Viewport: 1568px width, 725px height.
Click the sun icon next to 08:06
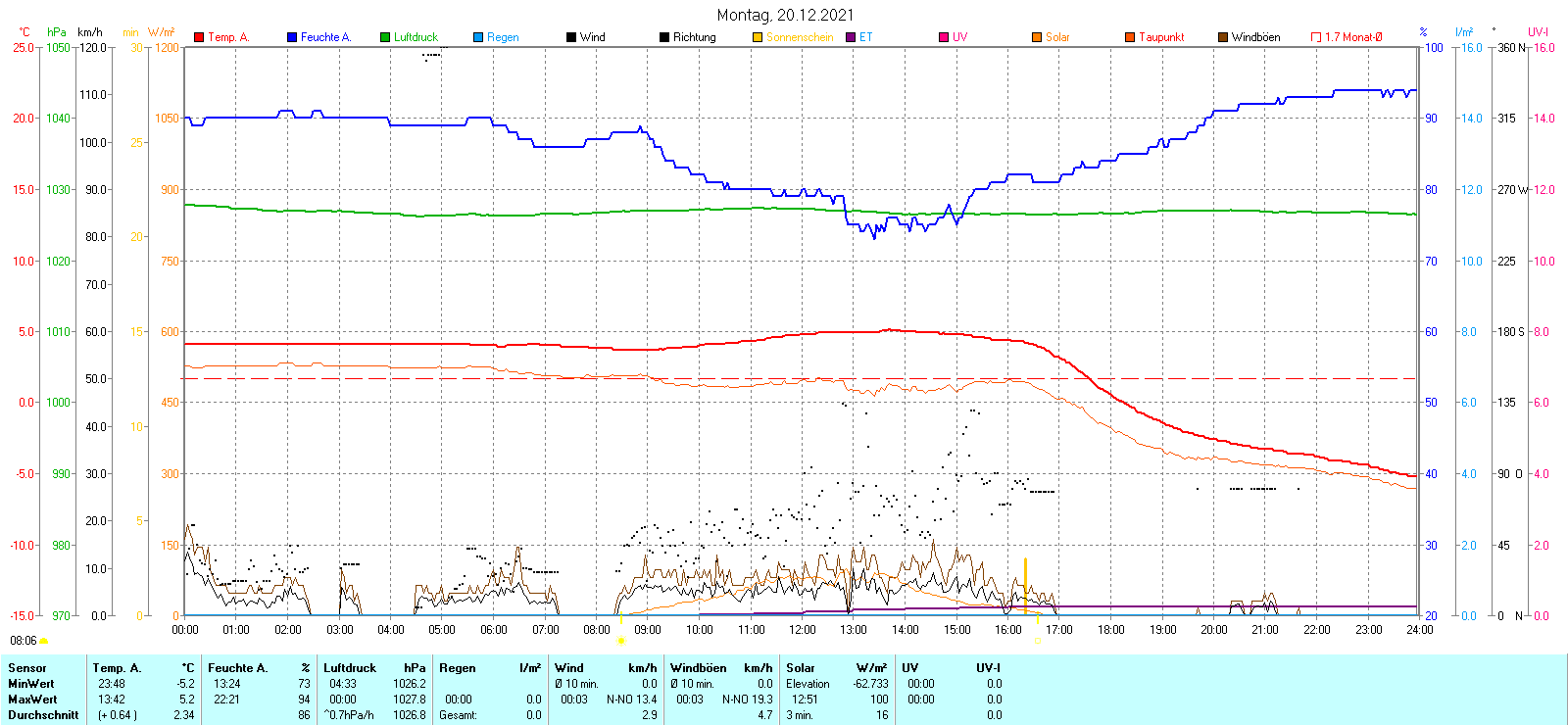(x=43, y=641)
